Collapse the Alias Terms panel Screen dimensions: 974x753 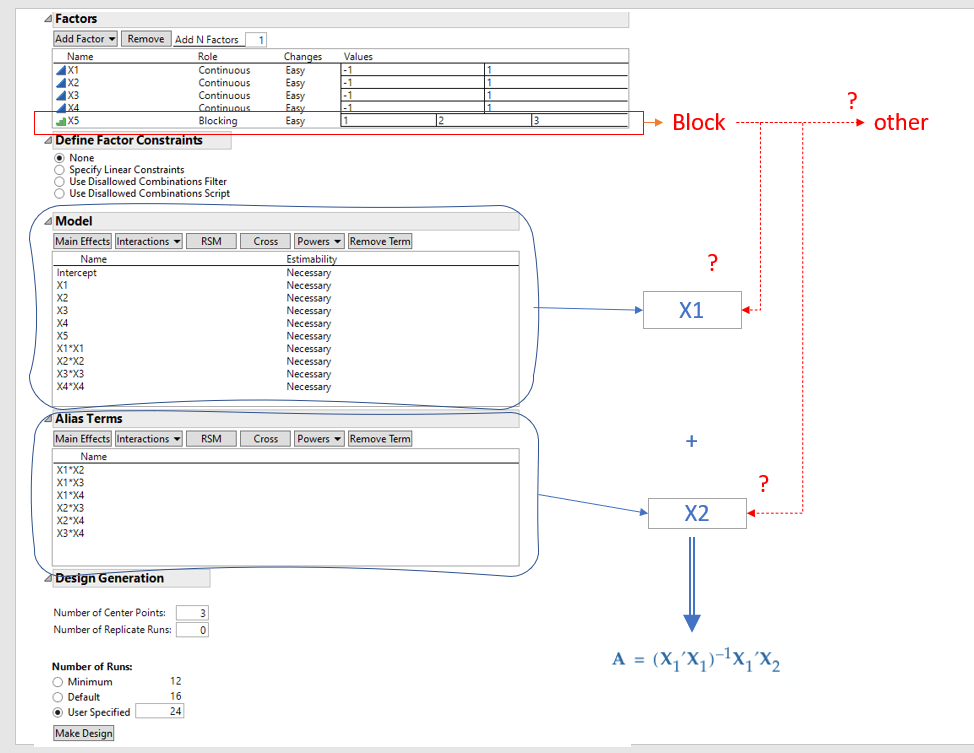coord(45,418)
